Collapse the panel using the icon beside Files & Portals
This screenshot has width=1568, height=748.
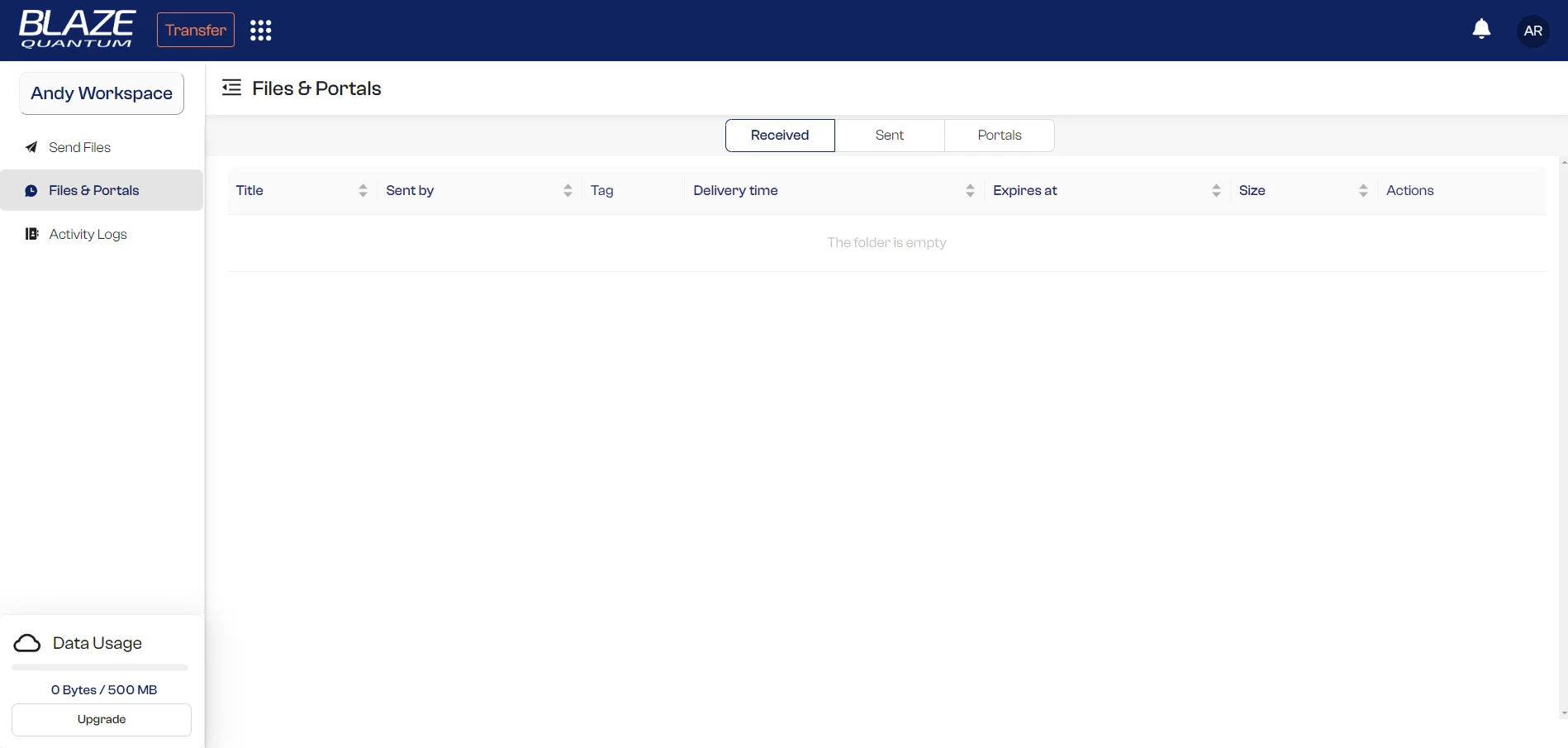[x=230, y=87]
